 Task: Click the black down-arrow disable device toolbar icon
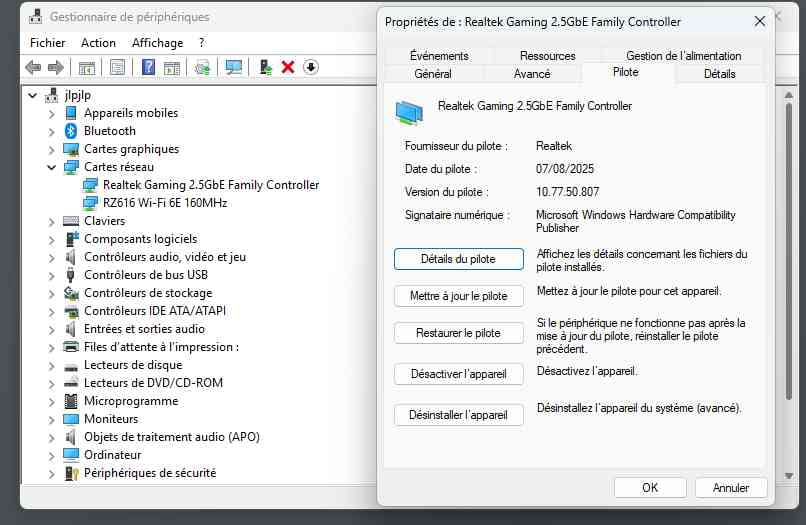click(x=311, y=67)
